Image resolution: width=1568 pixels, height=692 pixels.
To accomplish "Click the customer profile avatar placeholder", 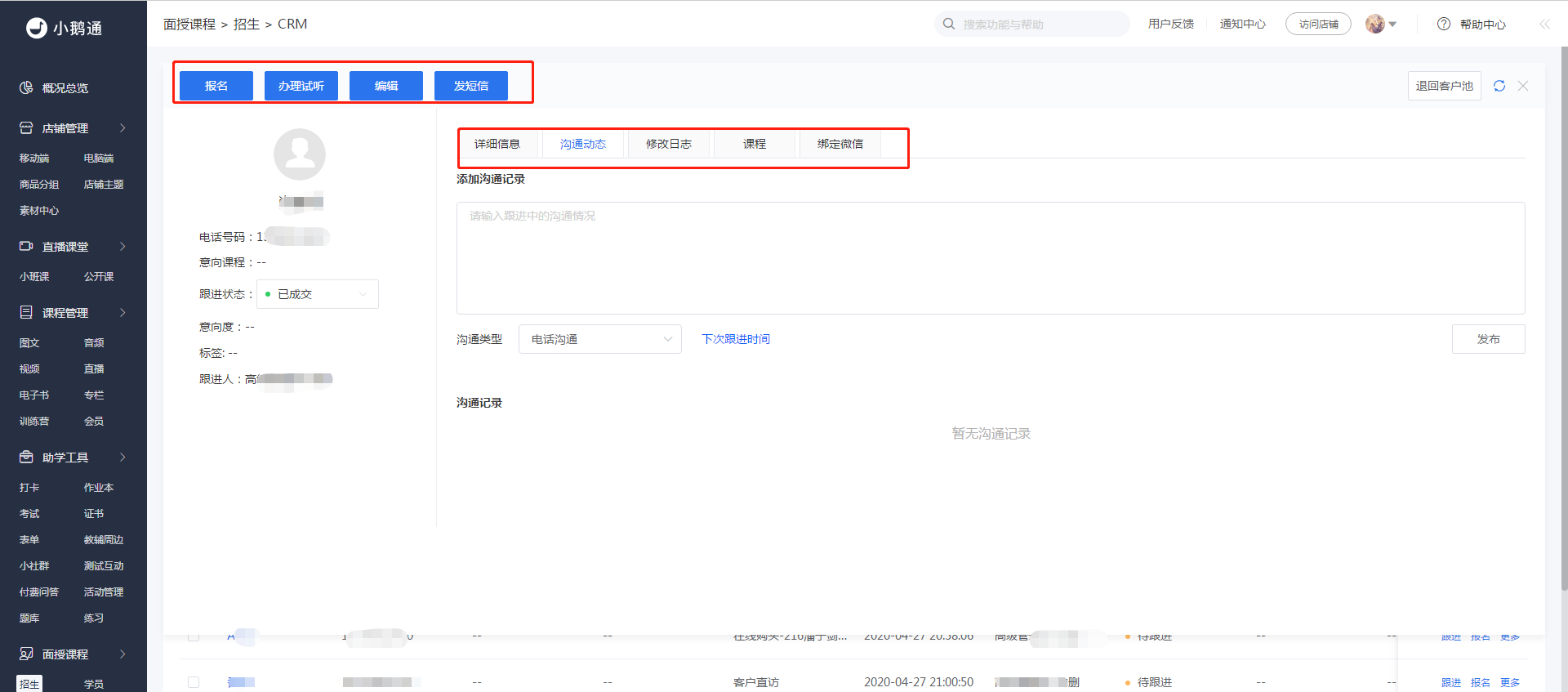I will point(300,154).
